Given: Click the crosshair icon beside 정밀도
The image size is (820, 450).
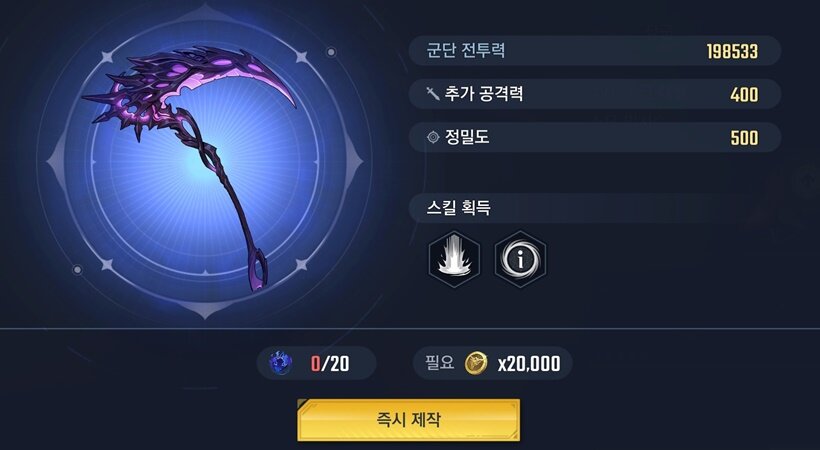Looking at the screenshot, I should [432, 137].
